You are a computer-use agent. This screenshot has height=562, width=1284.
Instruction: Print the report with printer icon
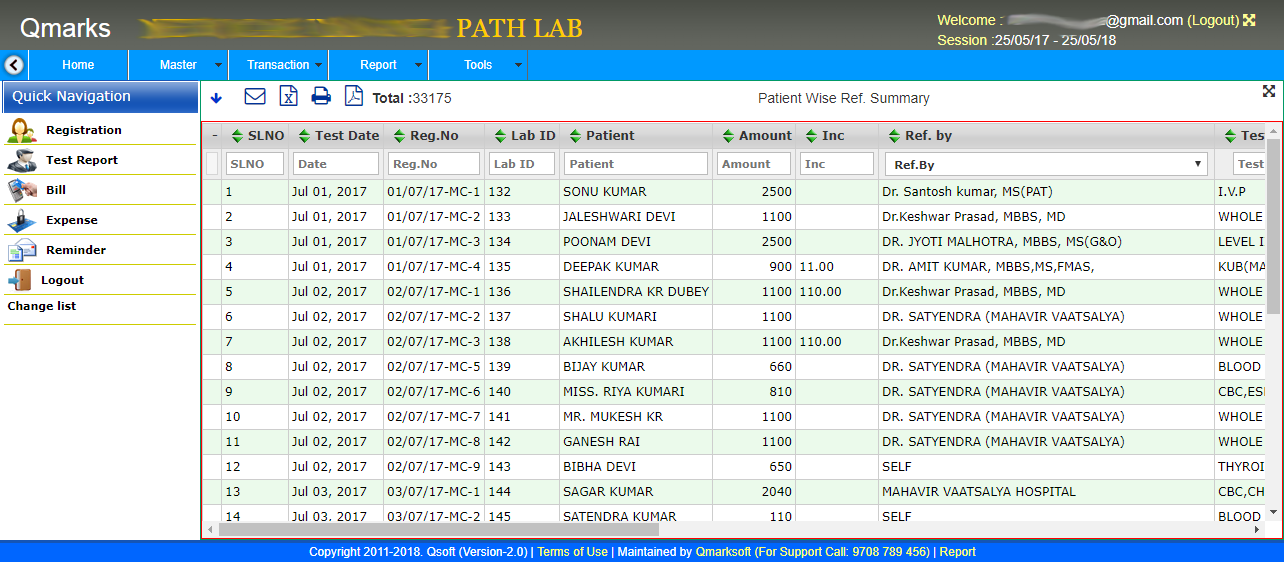click(321, 96)
